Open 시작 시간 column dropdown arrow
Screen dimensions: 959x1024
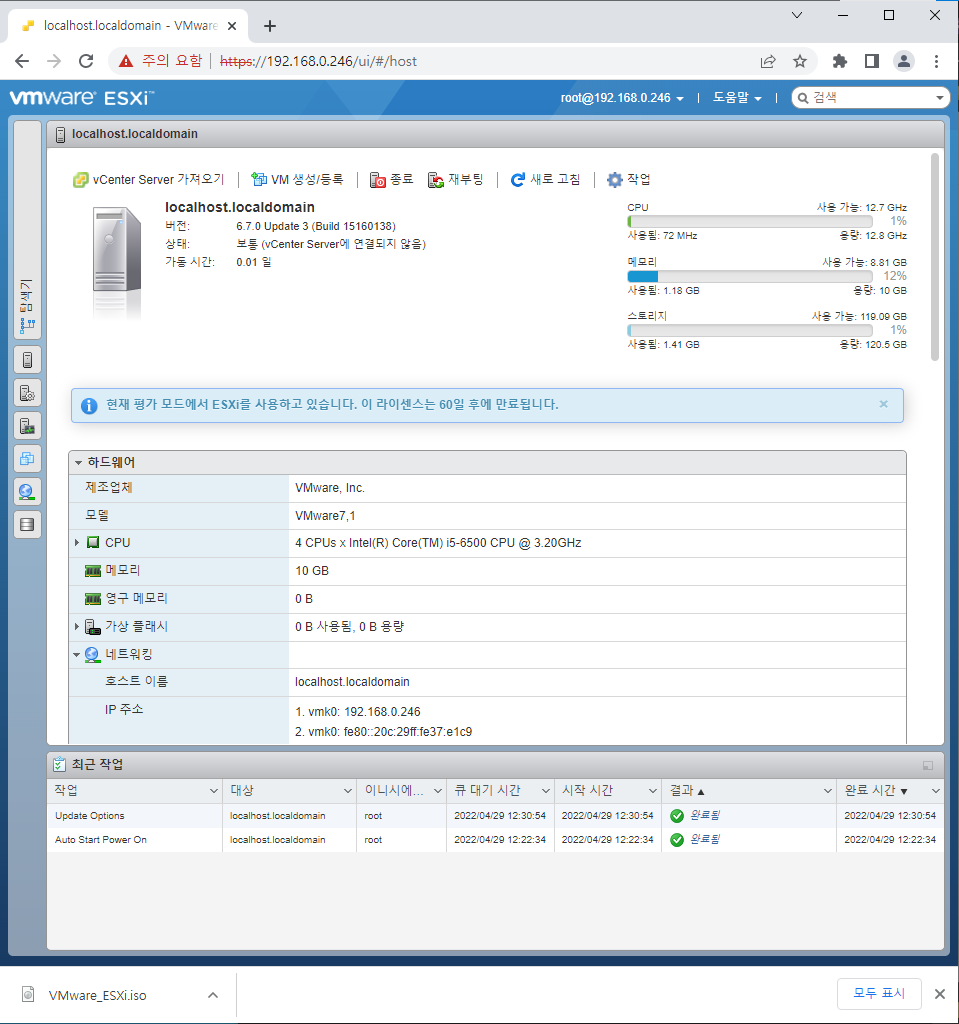[x=653, y=791]
